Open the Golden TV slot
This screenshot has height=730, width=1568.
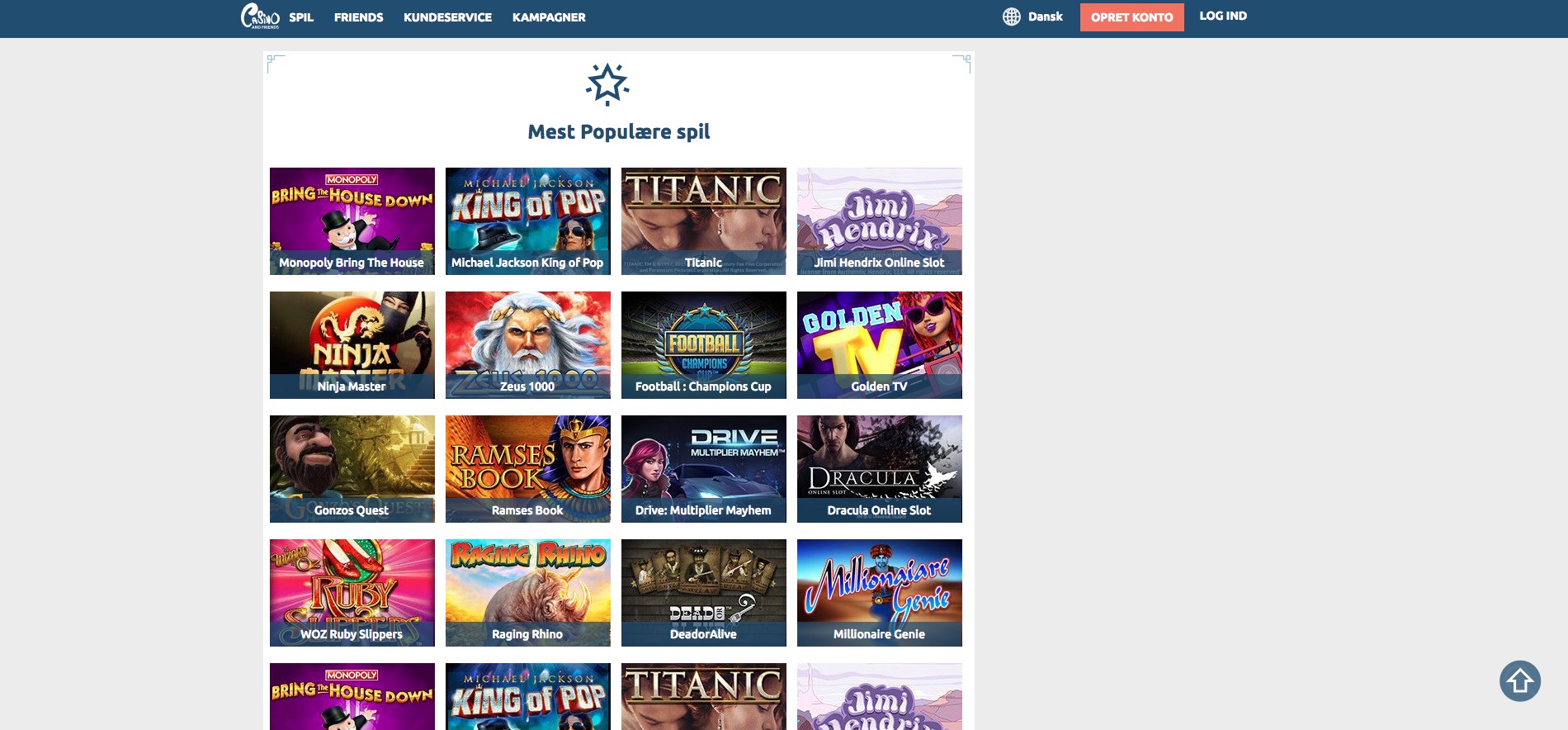point(880,345)
